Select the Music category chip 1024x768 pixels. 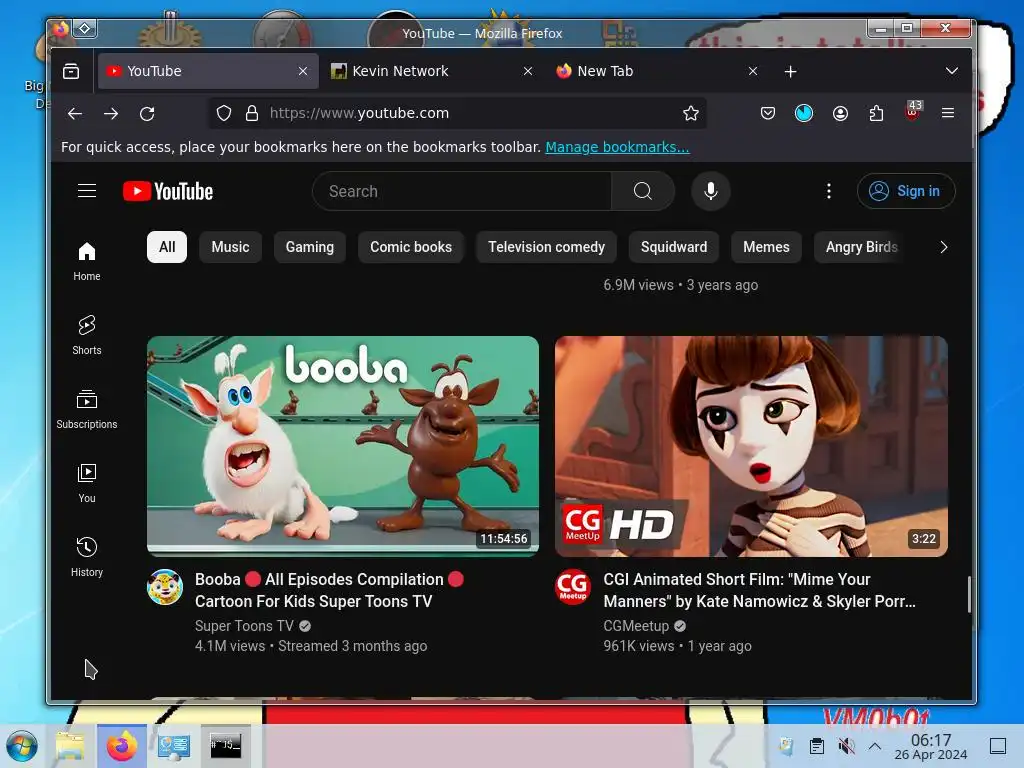(231, 247)
